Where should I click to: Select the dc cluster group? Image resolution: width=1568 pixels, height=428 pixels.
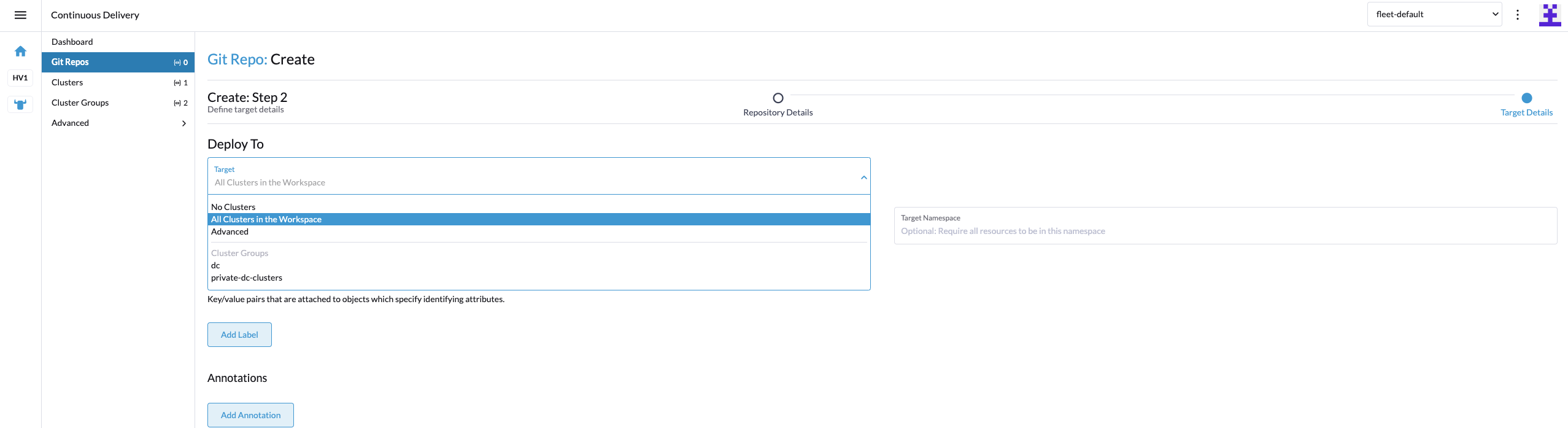click(x=215, y=265)
